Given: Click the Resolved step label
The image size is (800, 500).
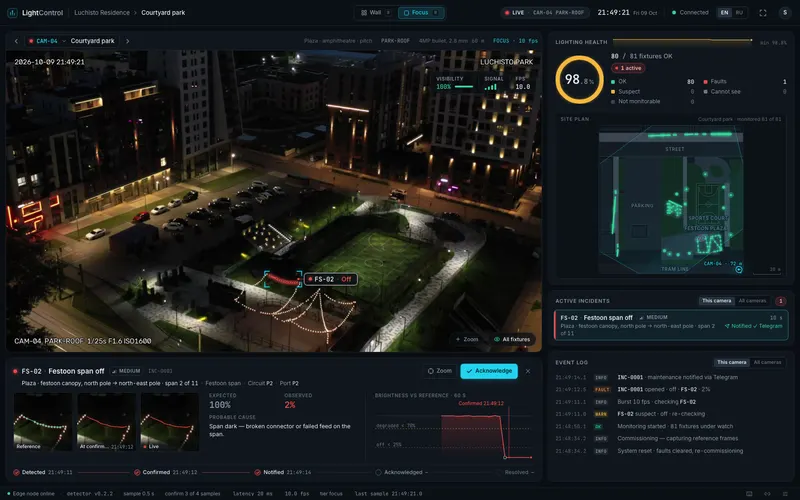Looking at the screenshot, I should (x=516, y=472).
